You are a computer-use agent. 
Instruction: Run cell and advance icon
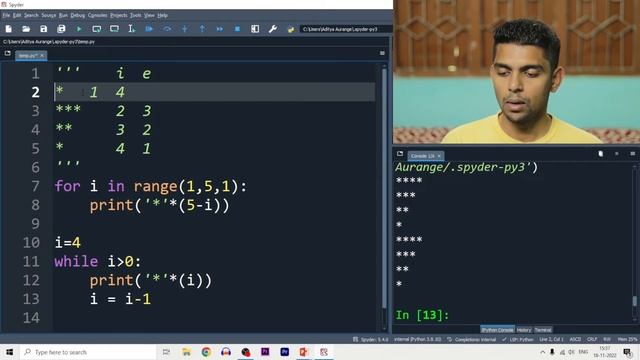click(114, 29)
